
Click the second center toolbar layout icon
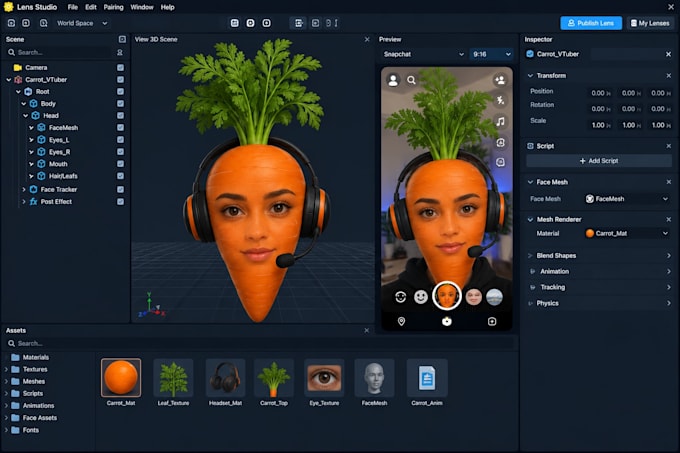tap(251, 23)
